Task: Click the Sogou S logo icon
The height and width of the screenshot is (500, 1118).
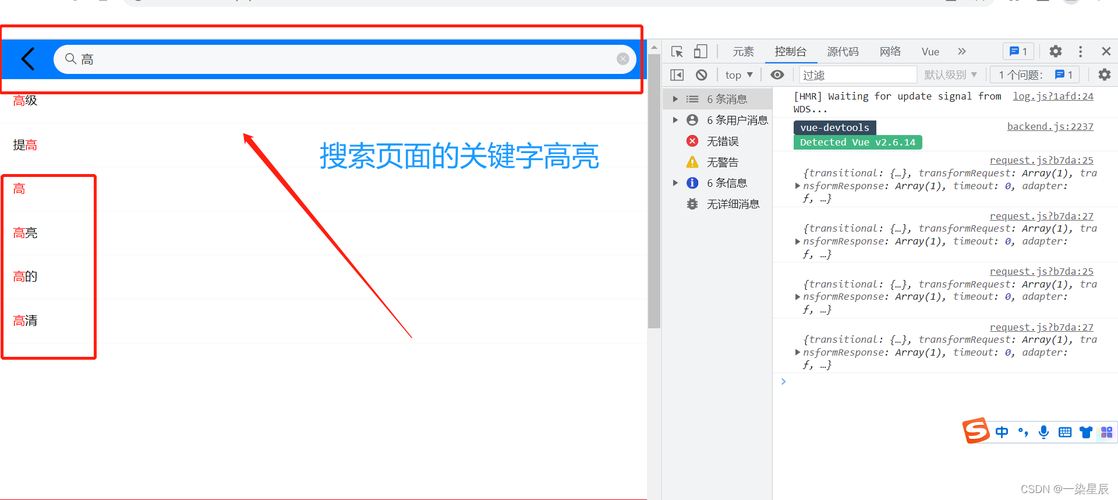Action: coord(977,431)
